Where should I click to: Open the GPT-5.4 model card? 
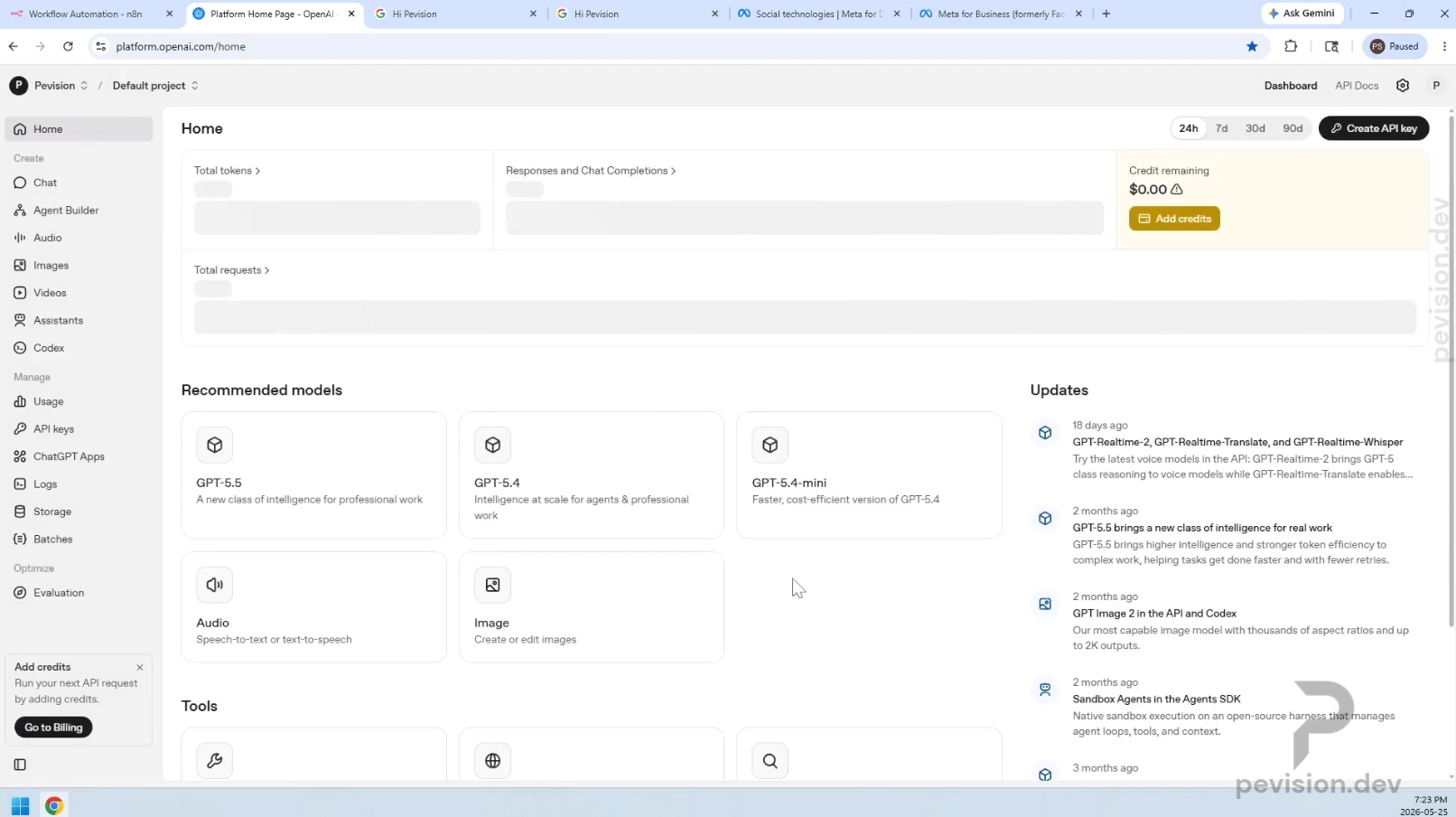592,475
